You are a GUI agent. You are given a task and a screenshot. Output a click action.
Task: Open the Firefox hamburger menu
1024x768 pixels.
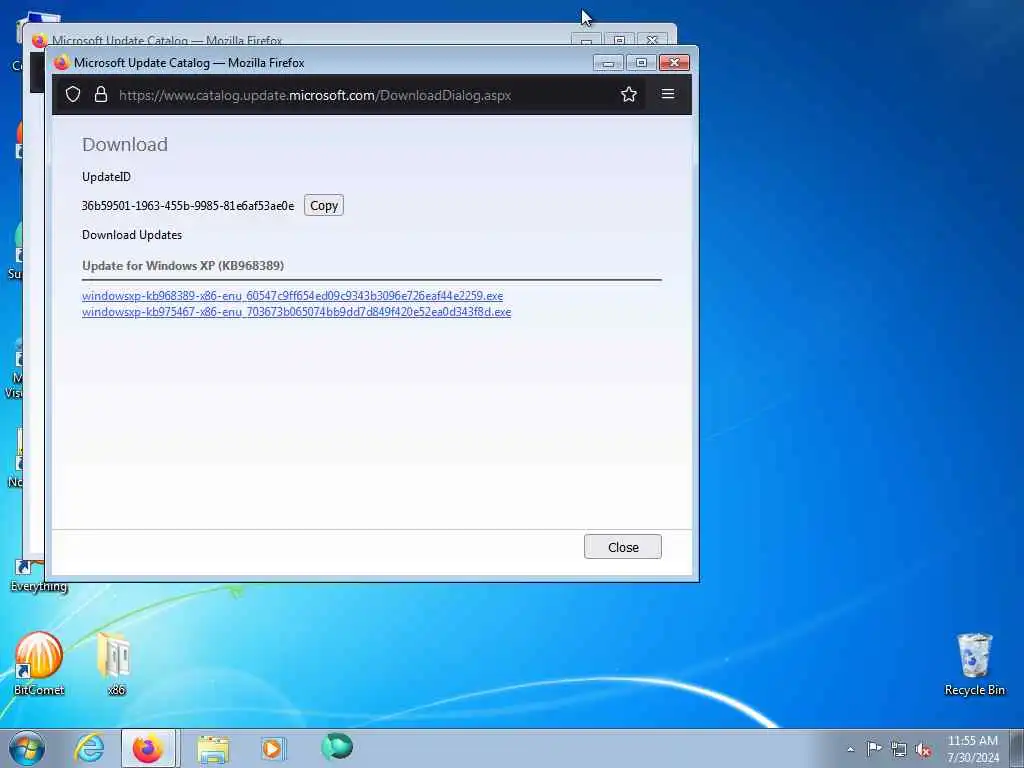click(667, 94)
